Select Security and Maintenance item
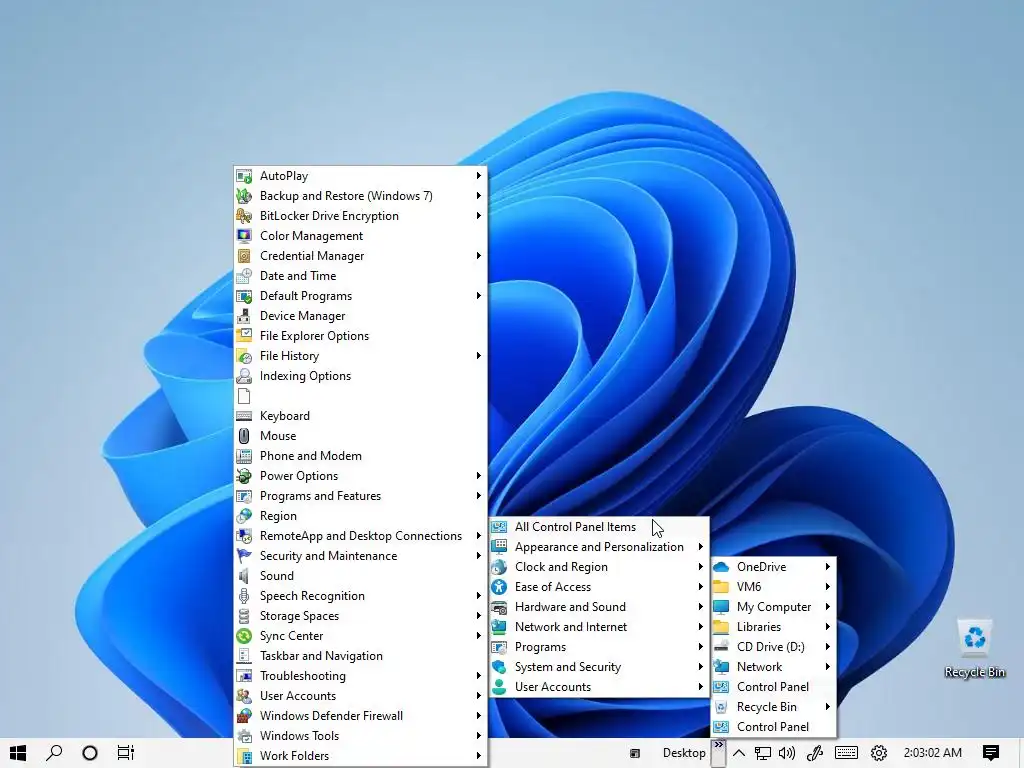The width and height of the screenshot is (1024, 768). pos(360,556)
